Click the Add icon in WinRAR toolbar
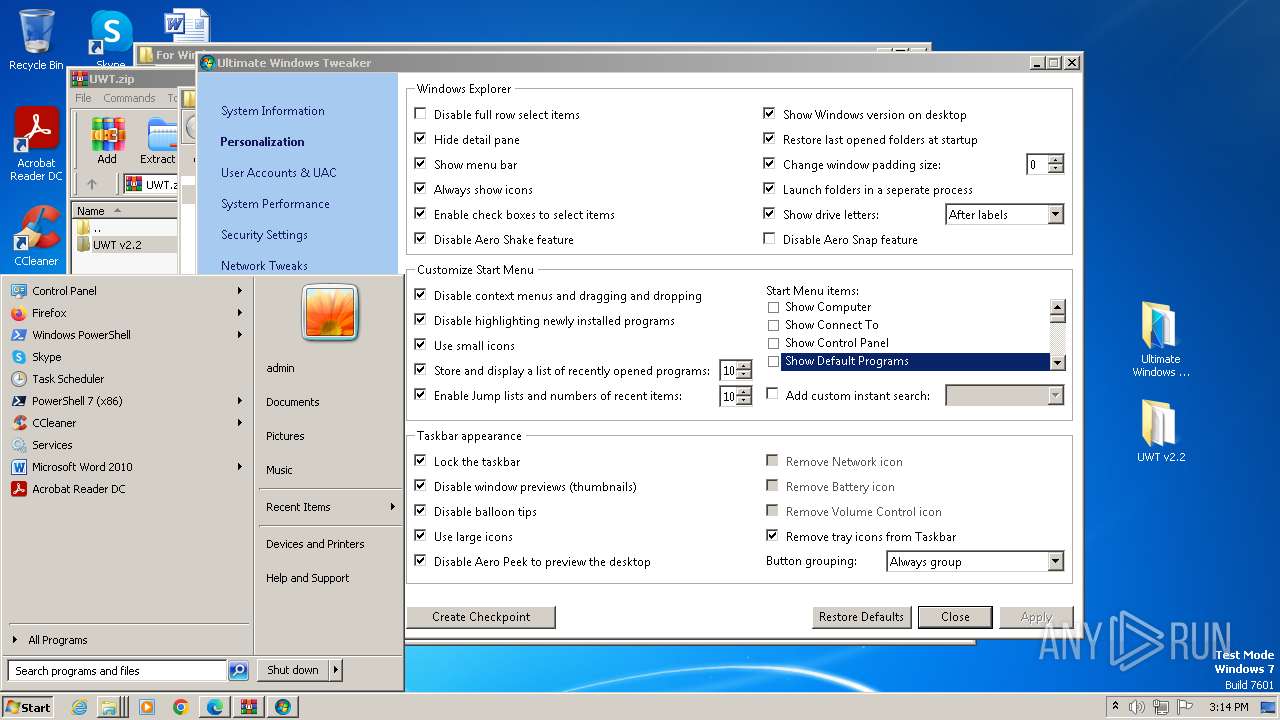 click(x=107, y=140)
